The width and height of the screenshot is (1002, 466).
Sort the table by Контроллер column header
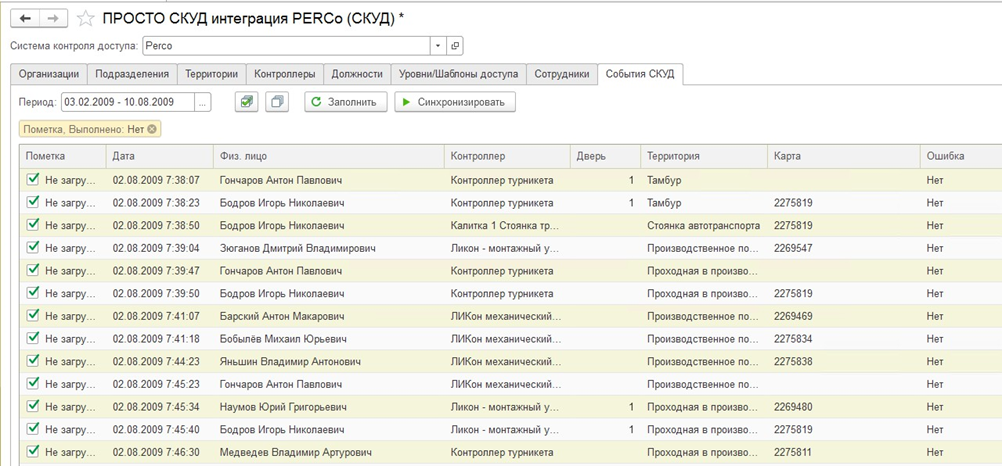pyautogui.click(x=478, y=156)
